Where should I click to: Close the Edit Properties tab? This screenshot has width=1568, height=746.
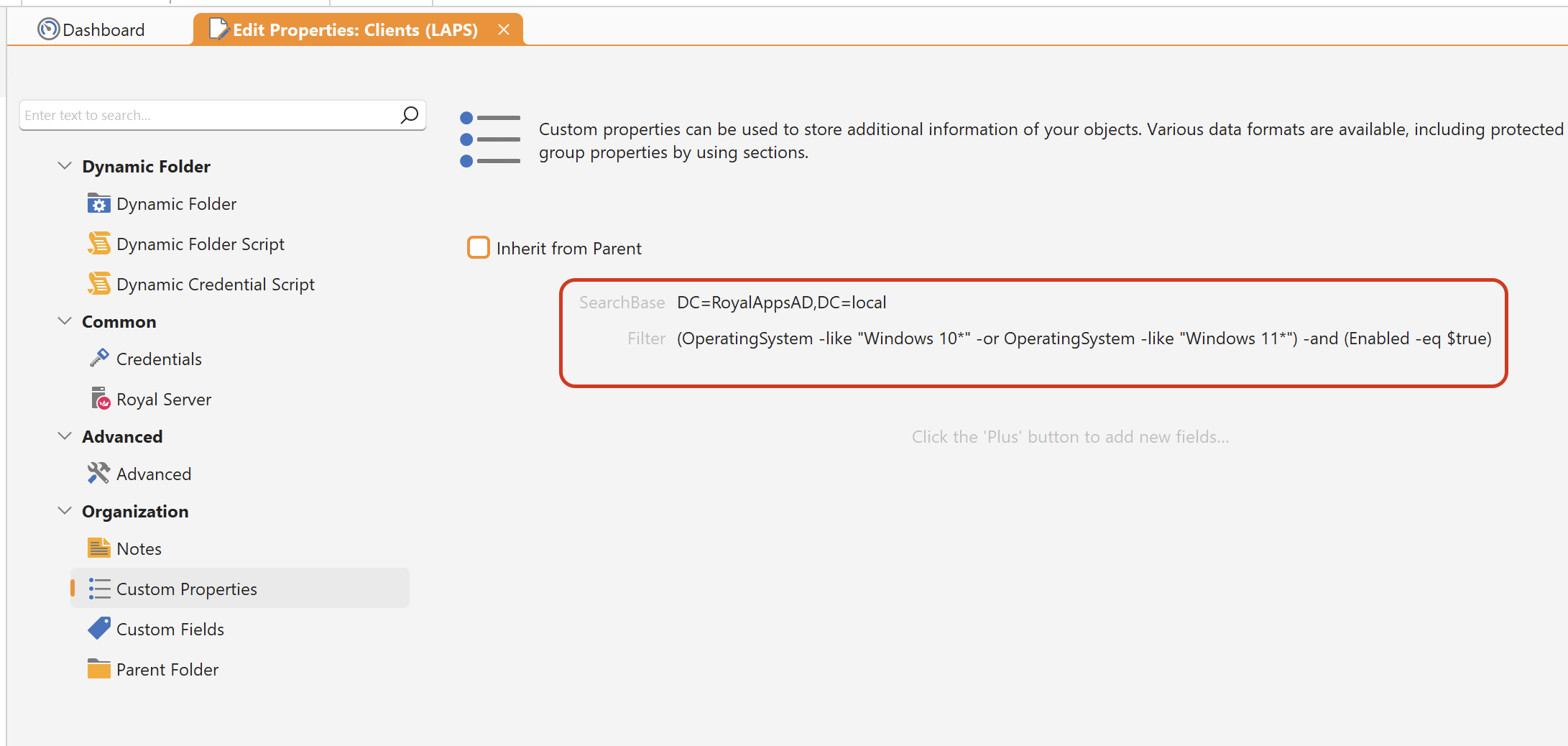coord(504,29)
